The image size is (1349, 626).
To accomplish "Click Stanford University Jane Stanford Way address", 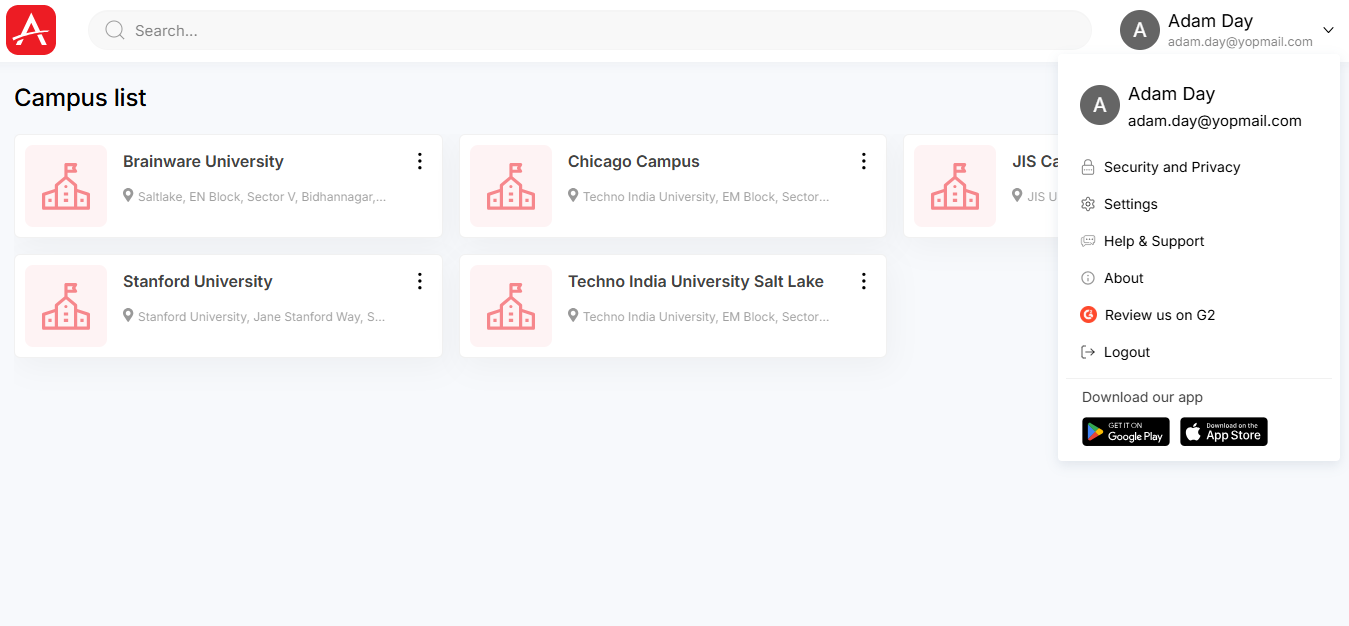I will point(262,317).
